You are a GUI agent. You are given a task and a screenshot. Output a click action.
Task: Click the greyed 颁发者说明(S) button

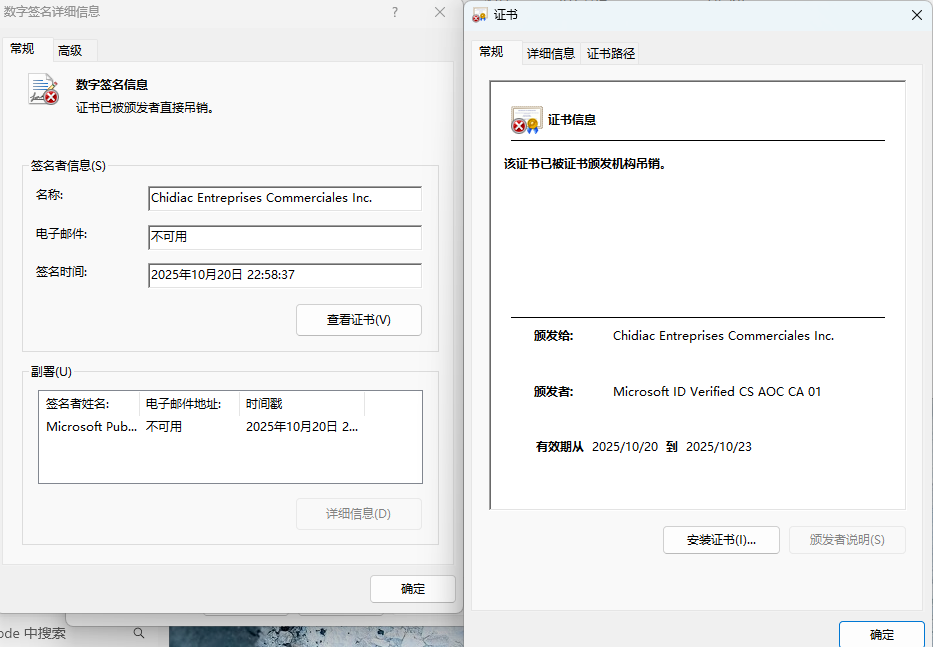tap(847, 540)
